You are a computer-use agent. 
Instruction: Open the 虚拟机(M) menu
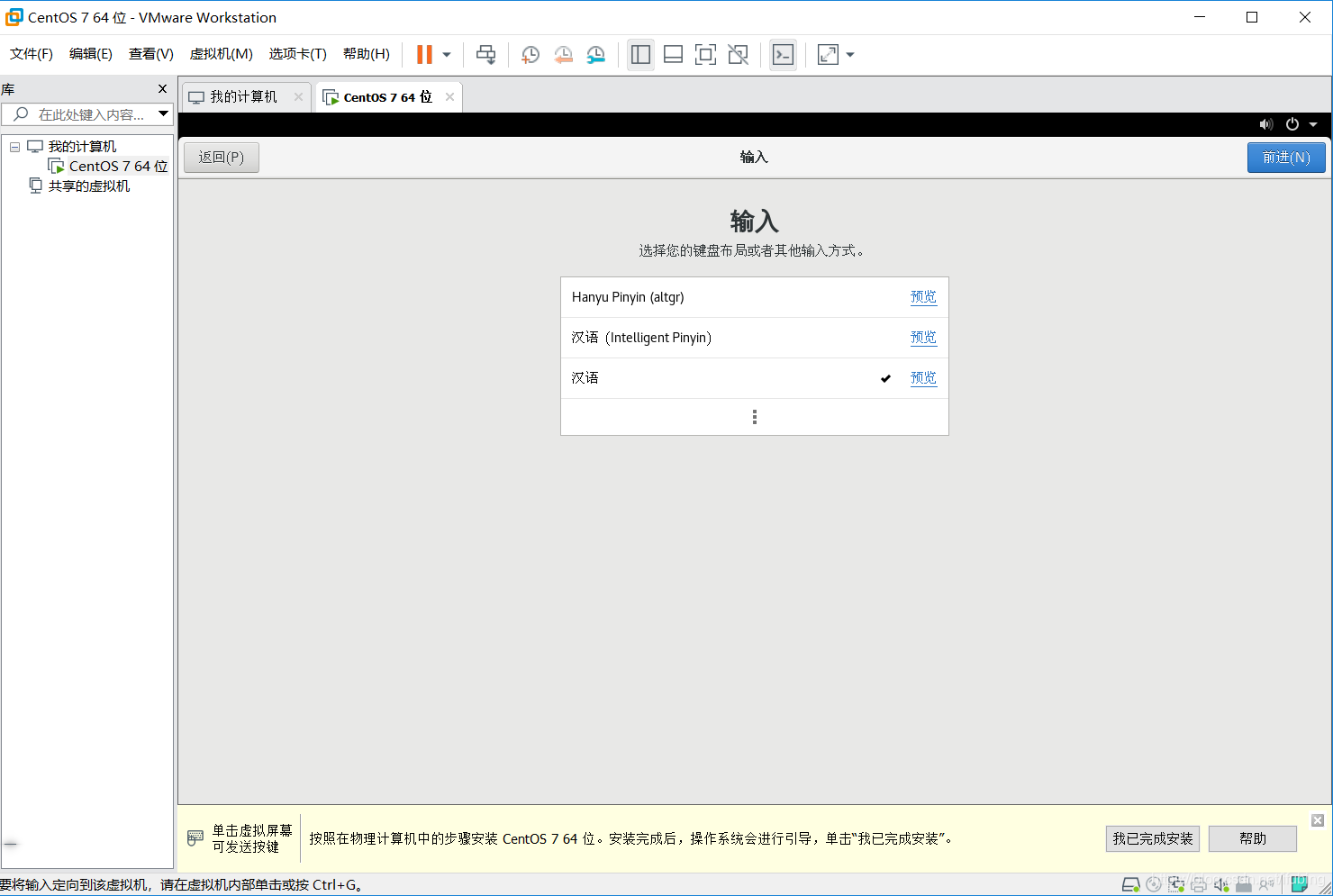(x=222, y=54)
